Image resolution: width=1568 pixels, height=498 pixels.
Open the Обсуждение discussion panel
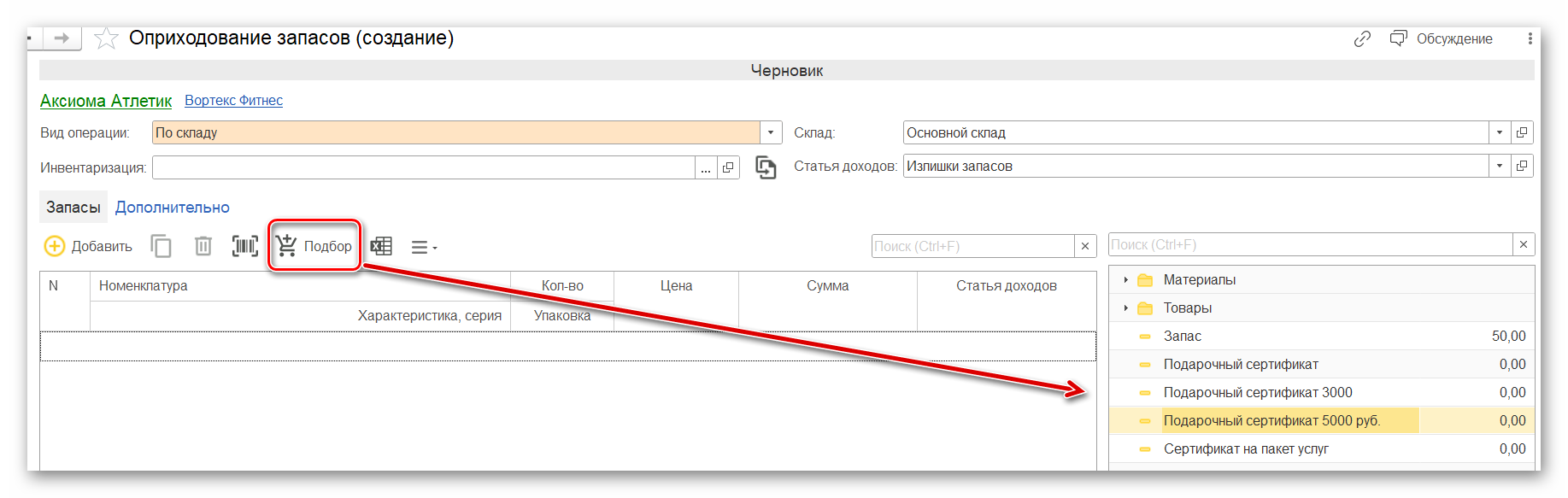tap(1442, 38)
